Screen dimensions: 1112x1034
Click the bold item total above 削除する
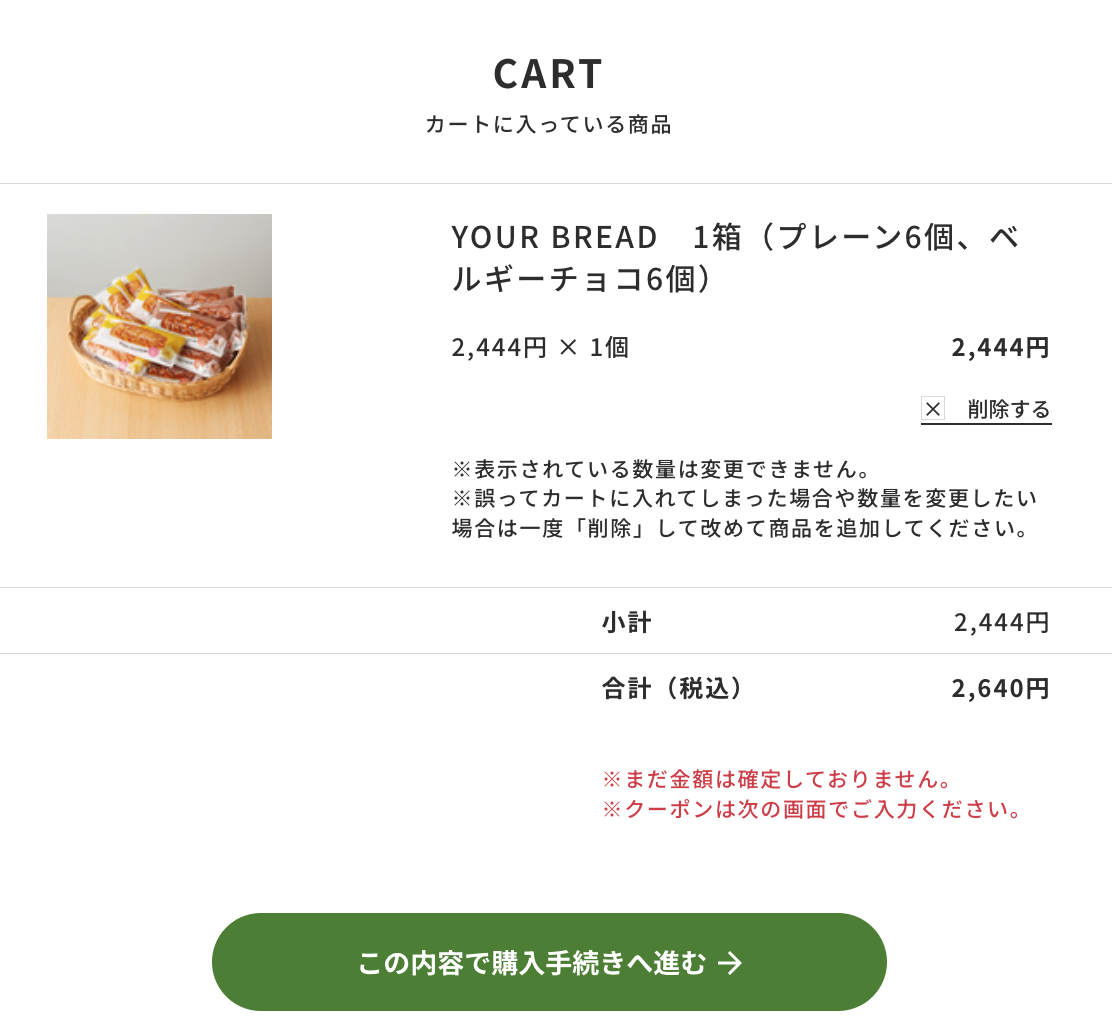(1000, 347)
